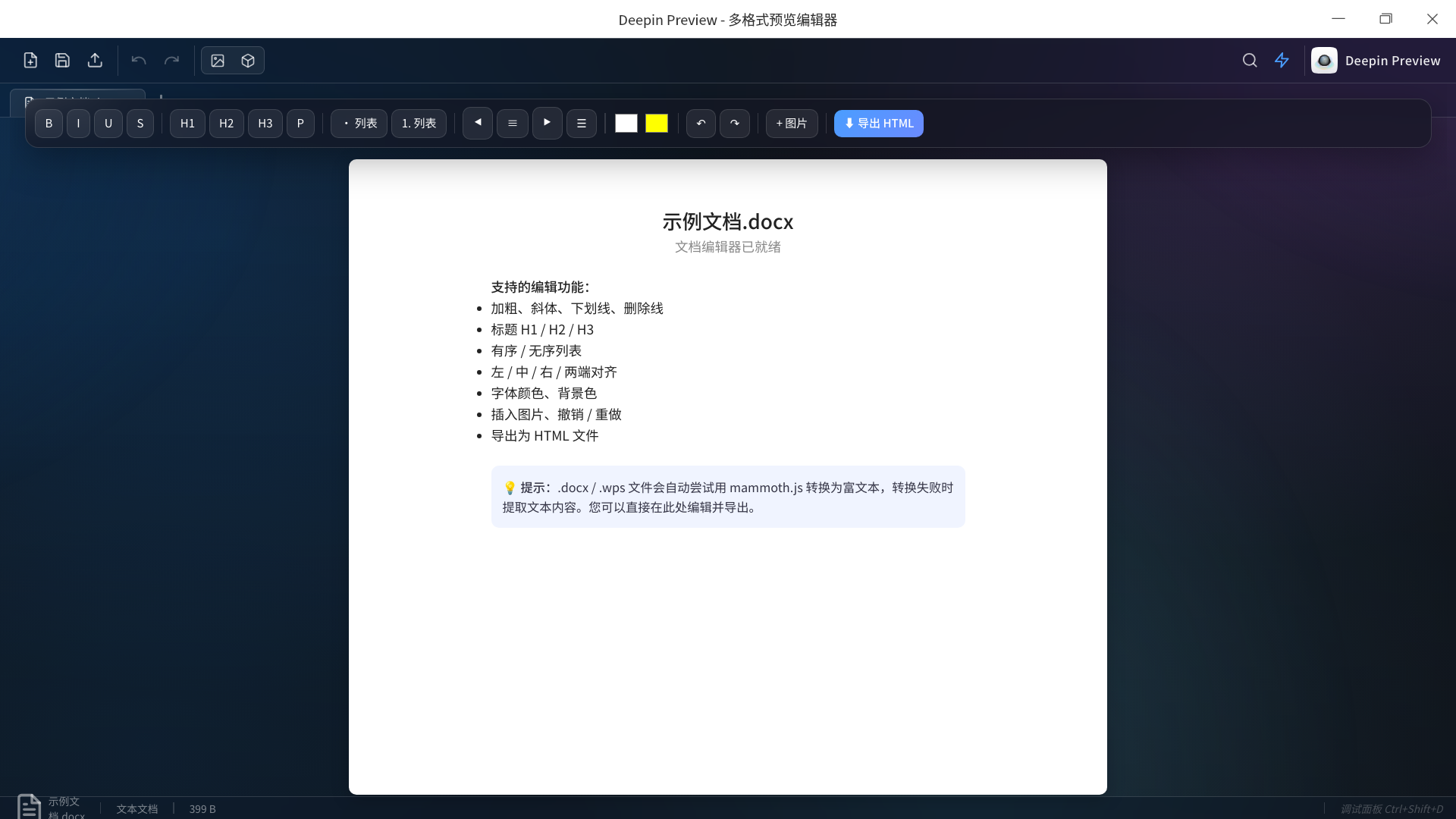The width and height of the screenshot is (1456, 819).
Task: Click the line 导出为 HTML 文件
Action: pos(544,435)
